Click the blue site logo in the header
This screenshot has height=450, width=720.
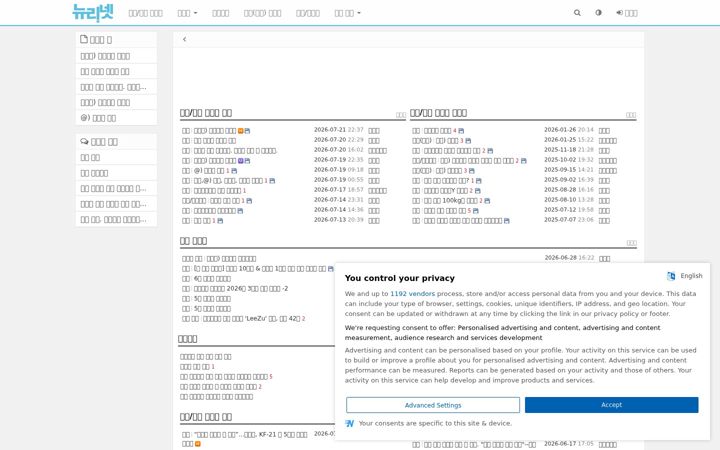pos(93,13)
